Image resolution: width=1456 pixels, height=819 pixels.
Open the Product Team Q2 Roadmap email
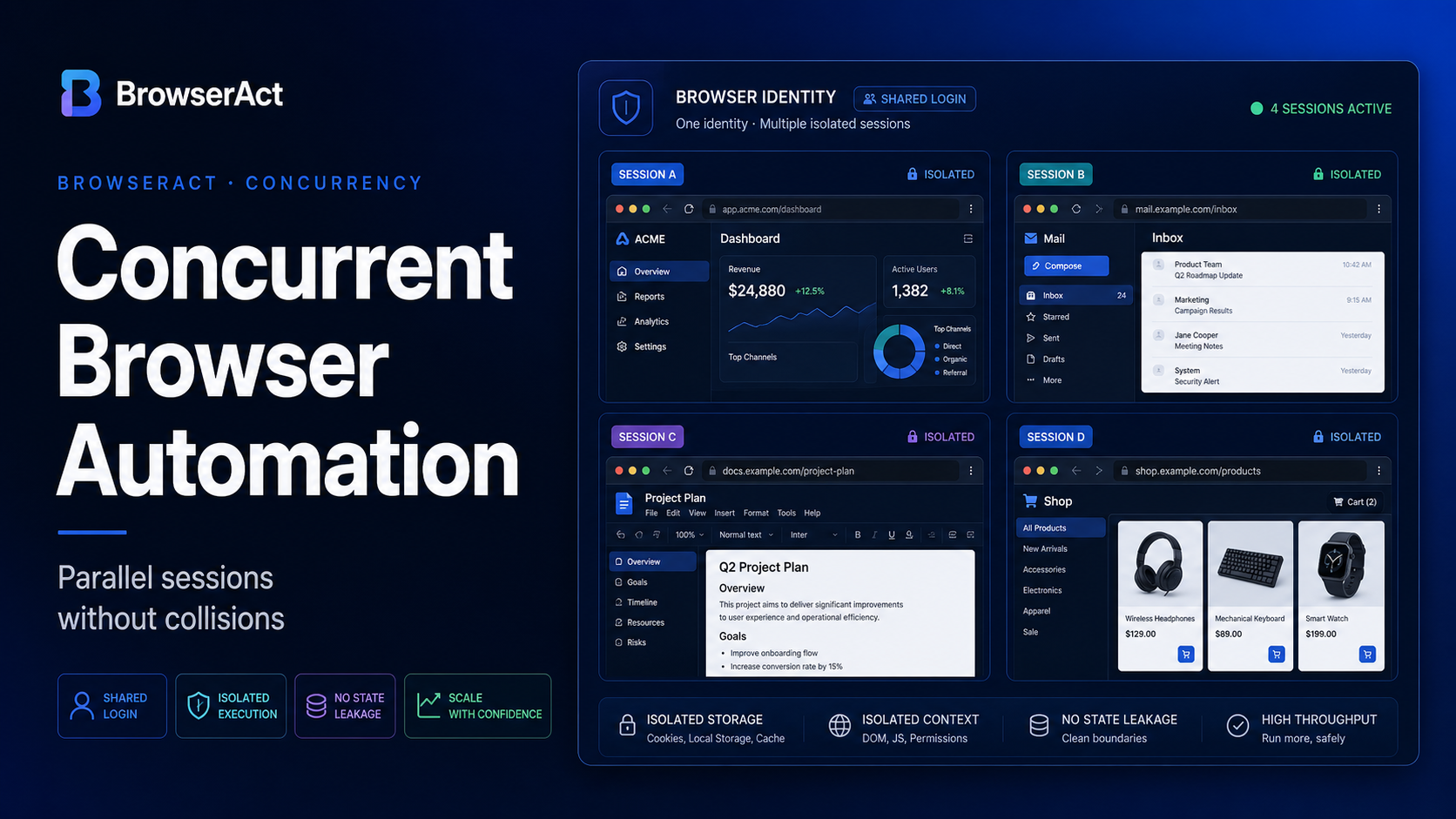pyautogui.click(x=1263, y=270)
